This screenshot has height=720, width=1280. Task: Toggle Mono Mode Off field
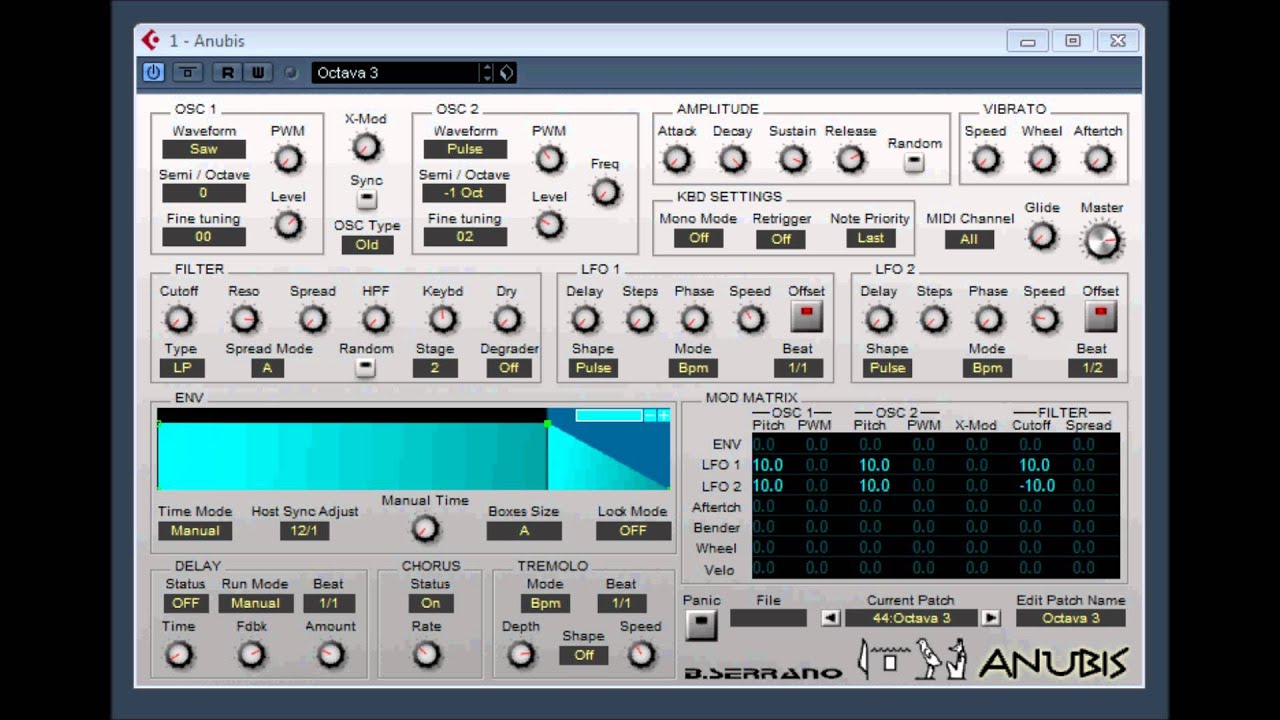[x=698, y=238]
